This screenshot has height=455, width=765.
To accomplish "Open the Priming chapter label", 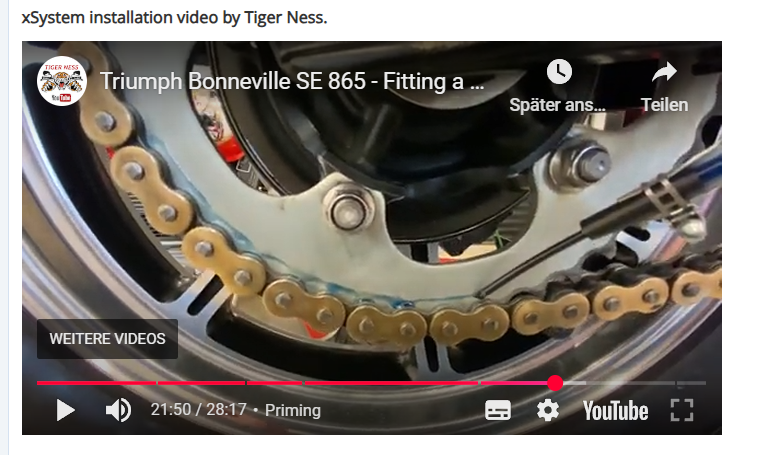I will (293, 410).
